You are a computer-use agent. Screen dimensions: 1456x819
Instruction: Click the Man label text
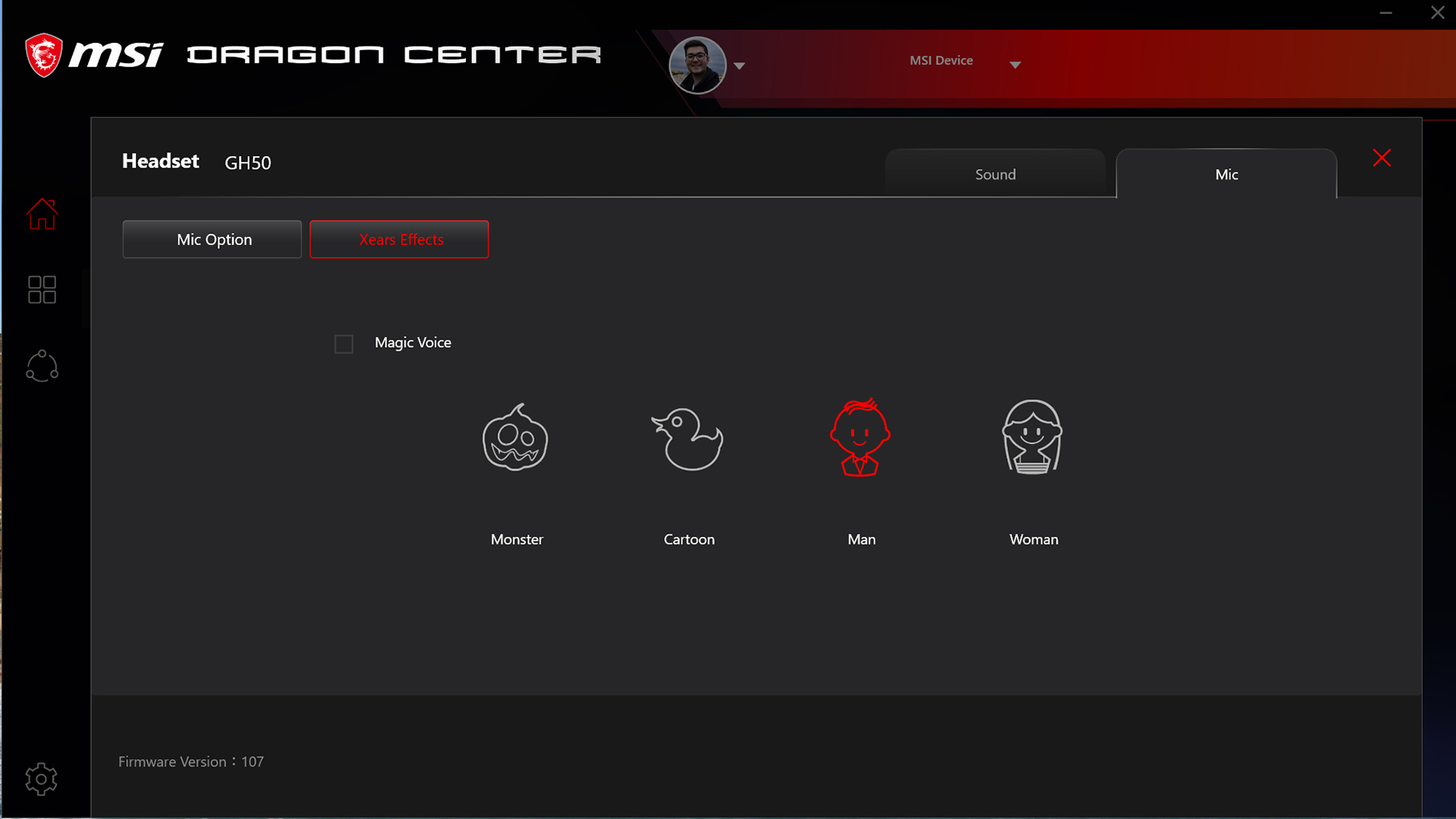861,539
